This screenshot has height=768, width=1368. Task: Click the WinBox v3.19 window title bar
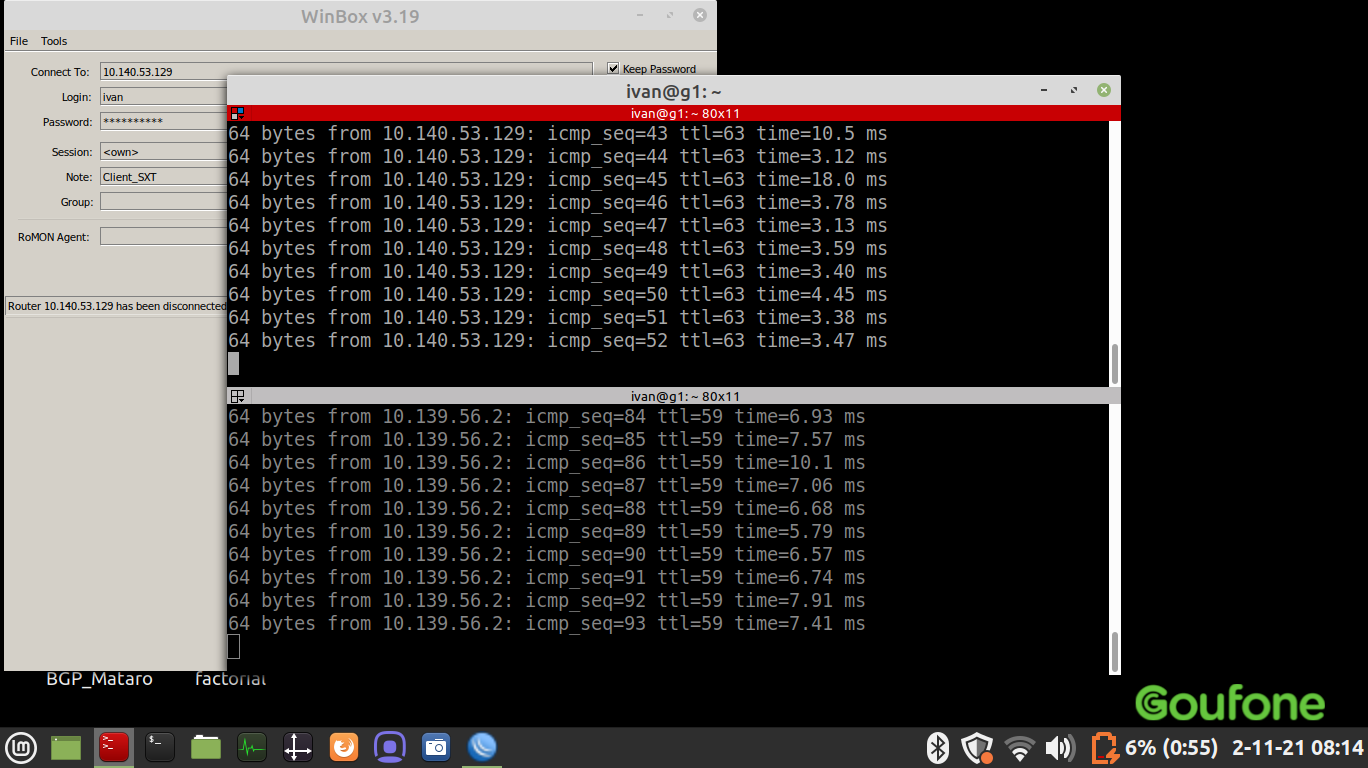tap(360, 16)
